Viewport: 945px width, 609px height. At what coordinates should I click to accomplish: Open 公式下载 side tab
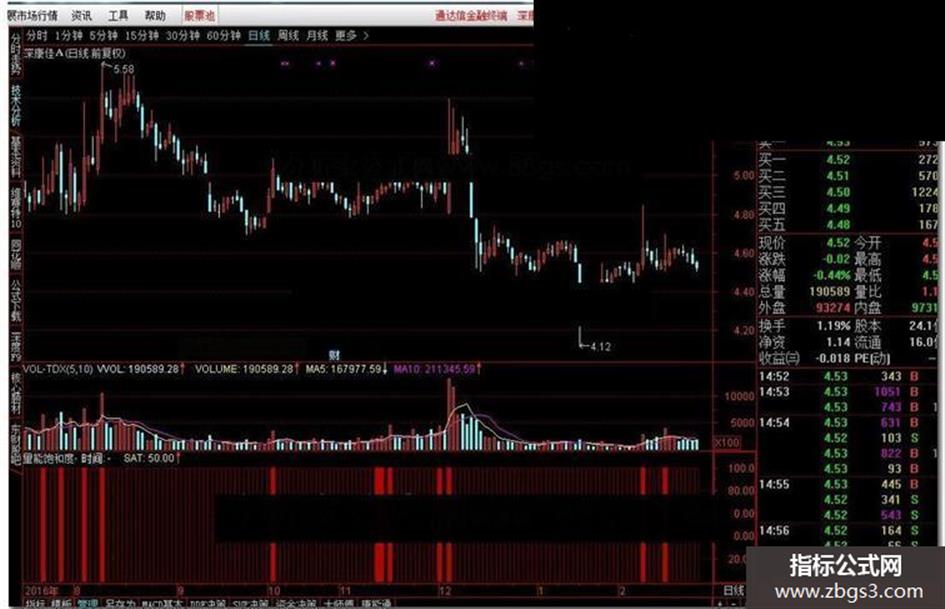pyautogui.click(x=16, y=300)
